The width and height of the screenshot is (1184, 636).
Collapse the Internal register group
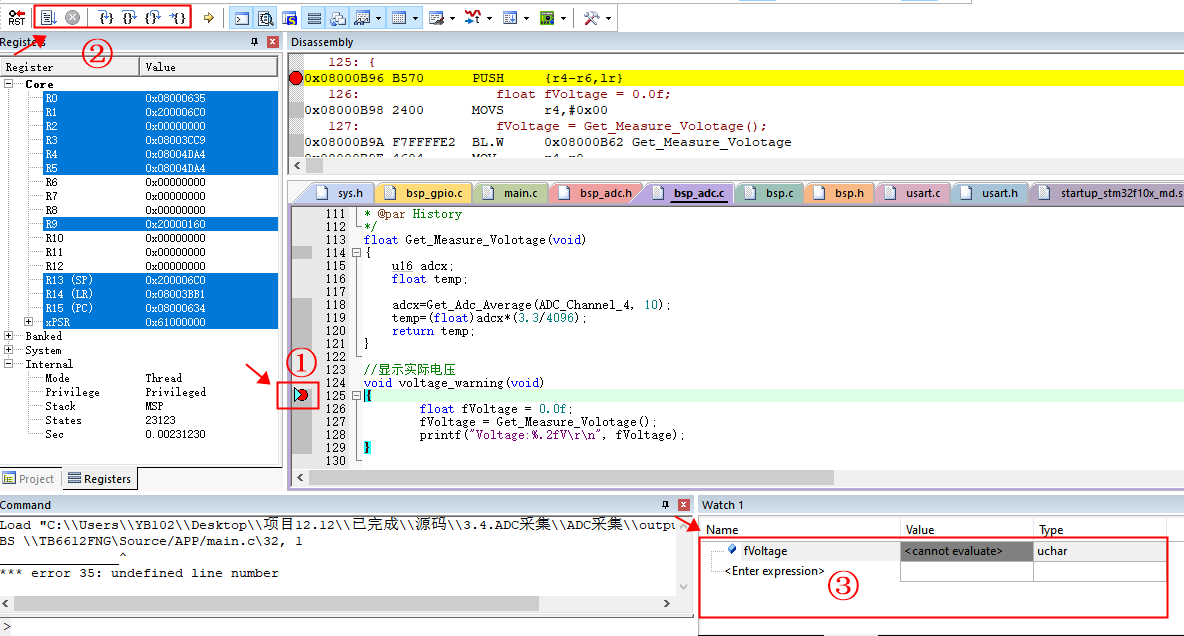point(9,363)
